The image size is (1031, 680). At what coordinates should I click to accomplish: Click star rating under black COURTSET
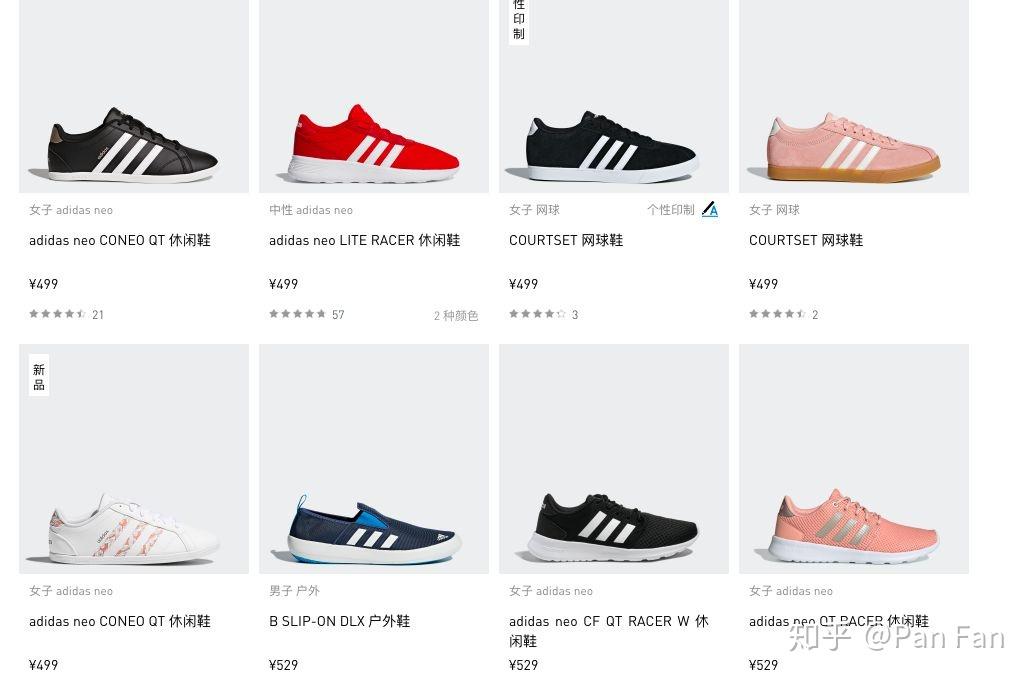537,314
